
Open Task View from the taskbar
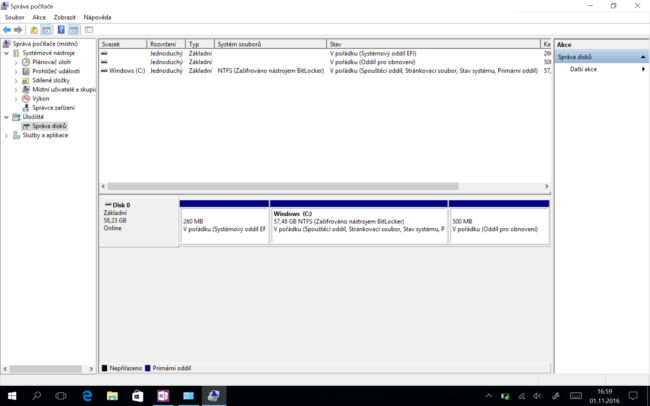(61, 396)
